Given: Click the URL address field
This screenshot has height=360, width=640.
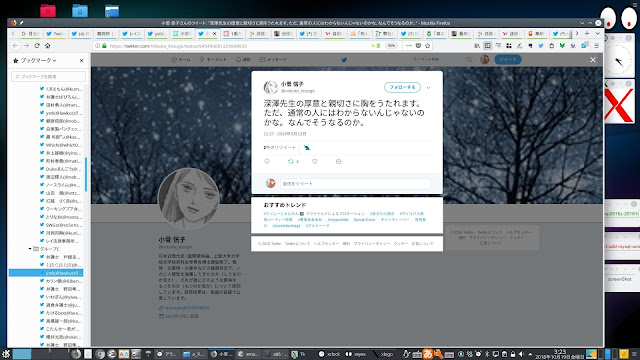Looking at the screenshot, I should click(x=239, y=46).
